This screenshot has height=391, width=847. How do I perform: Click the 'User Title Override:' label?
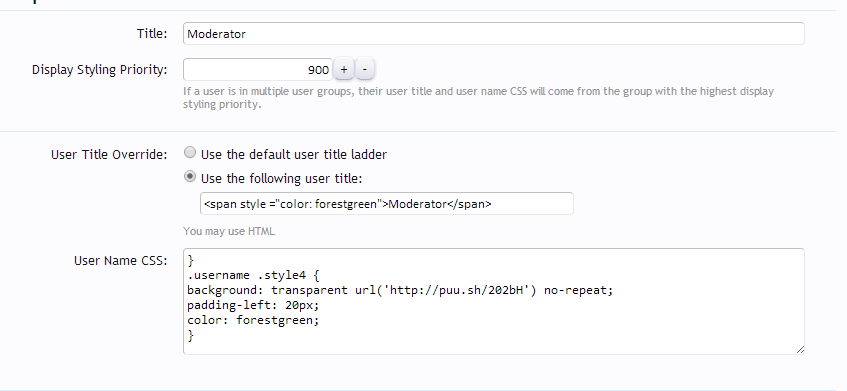109,154
